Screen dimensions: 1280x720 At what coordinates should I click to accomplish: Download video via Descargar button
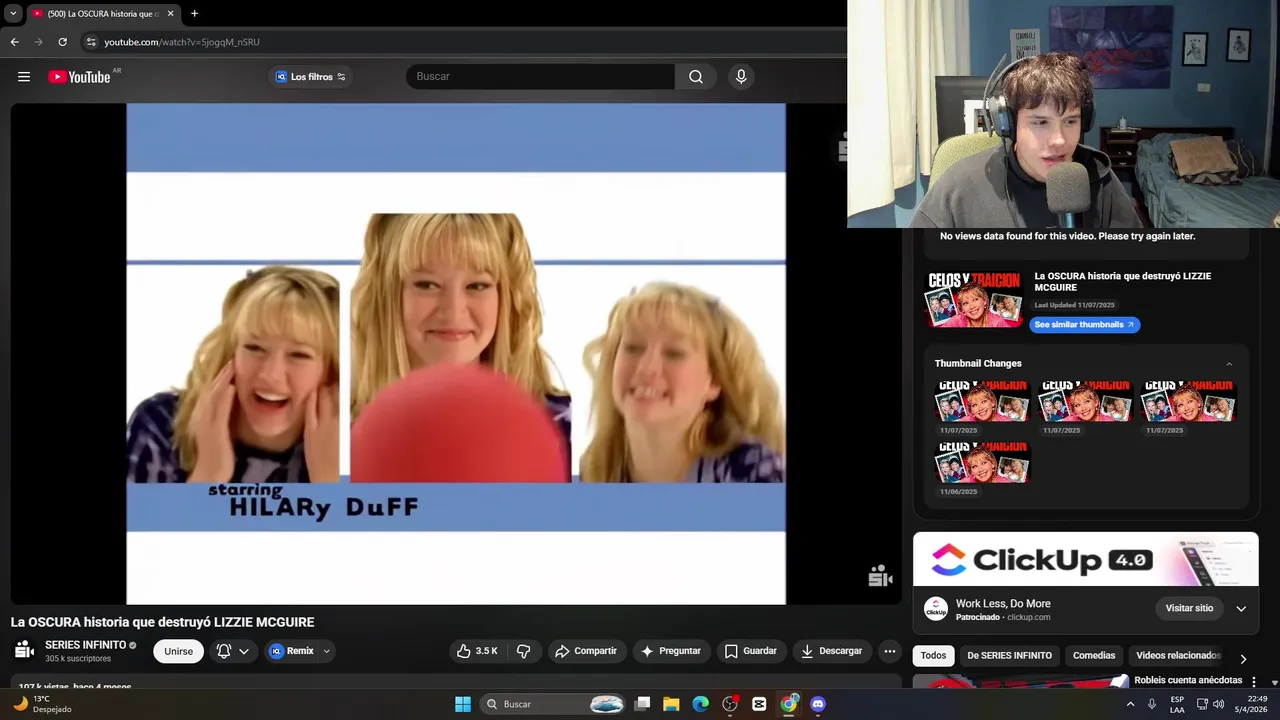pos(832,651)
